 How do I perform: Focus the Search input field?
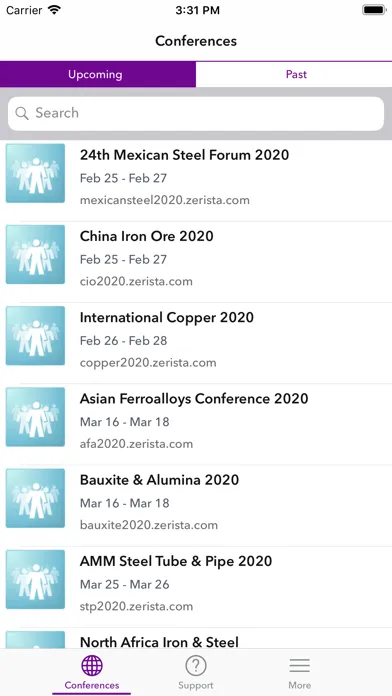(196, 113)
